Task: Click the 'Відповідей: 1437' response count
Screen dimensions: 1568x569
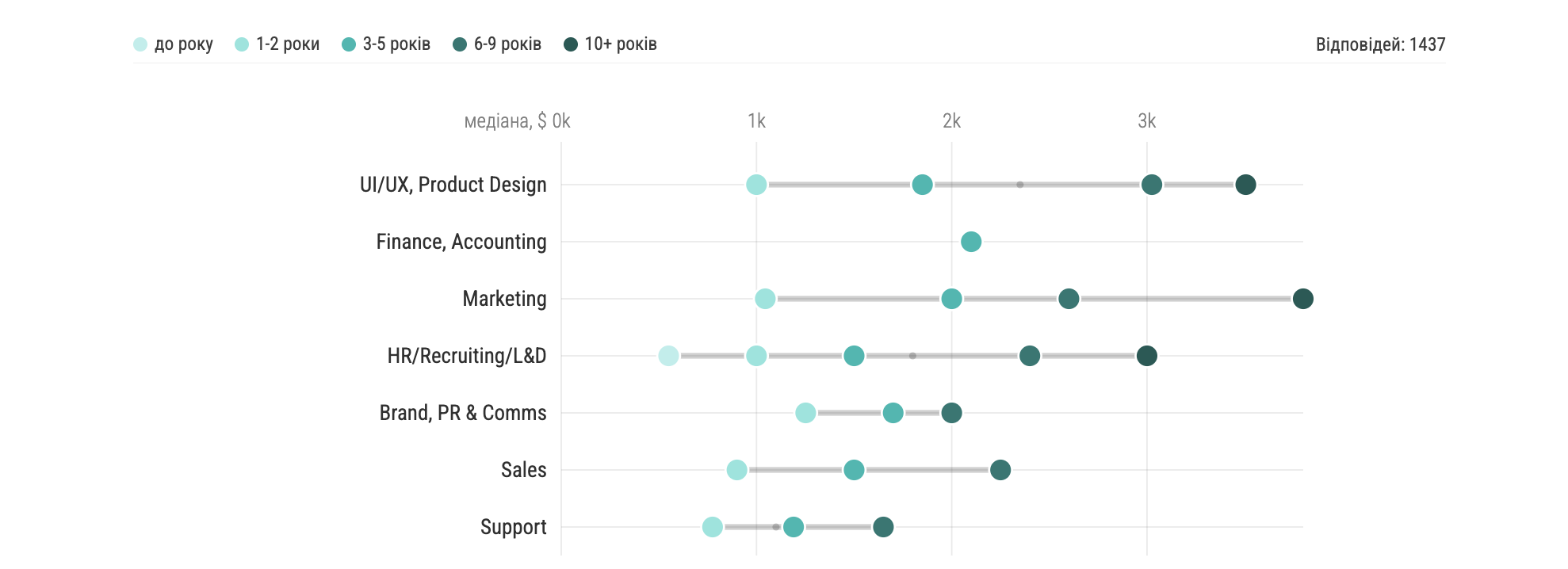Action: click(x=1380, y=44)
